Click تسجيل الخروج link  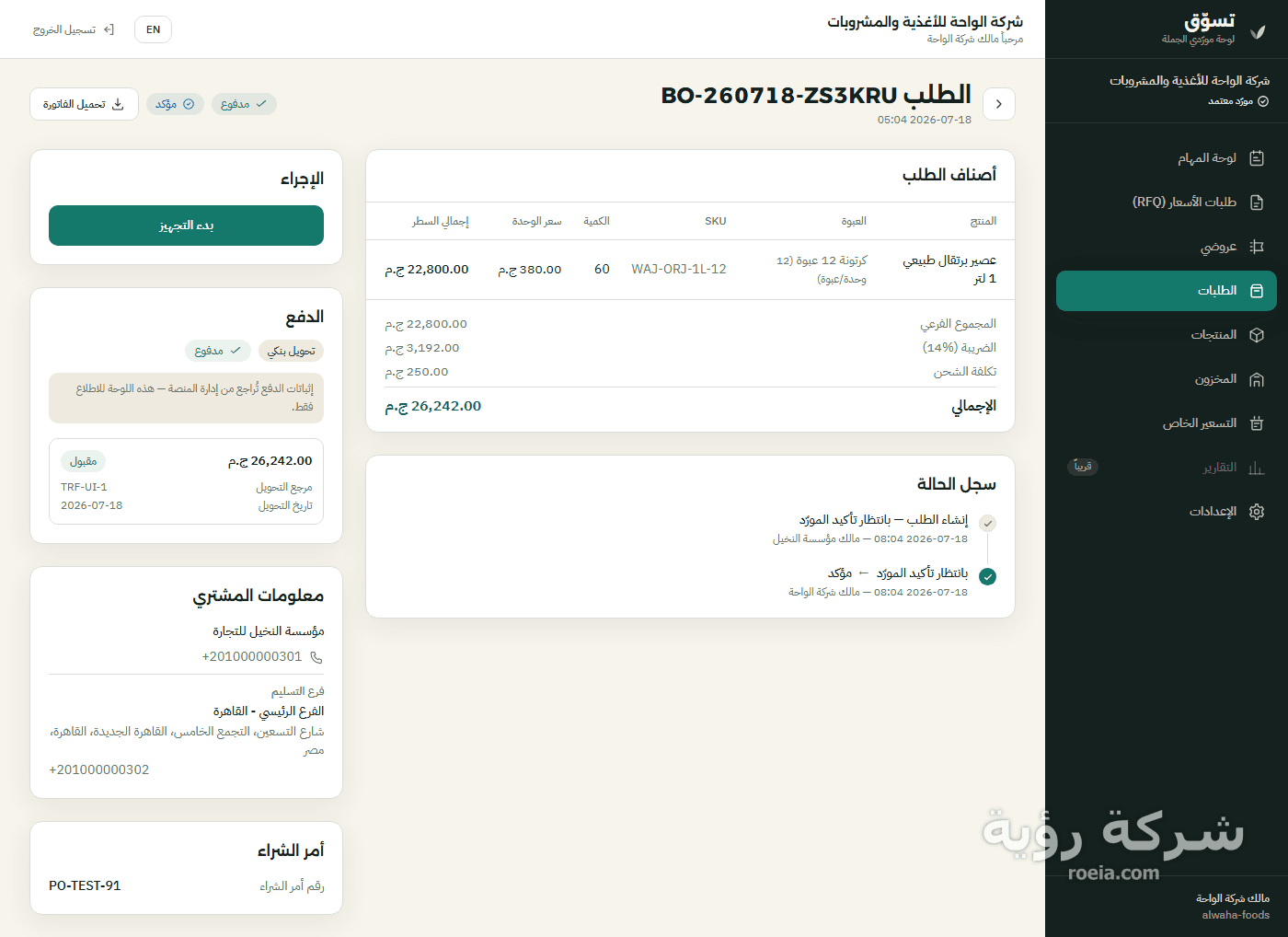pos(74,29)
